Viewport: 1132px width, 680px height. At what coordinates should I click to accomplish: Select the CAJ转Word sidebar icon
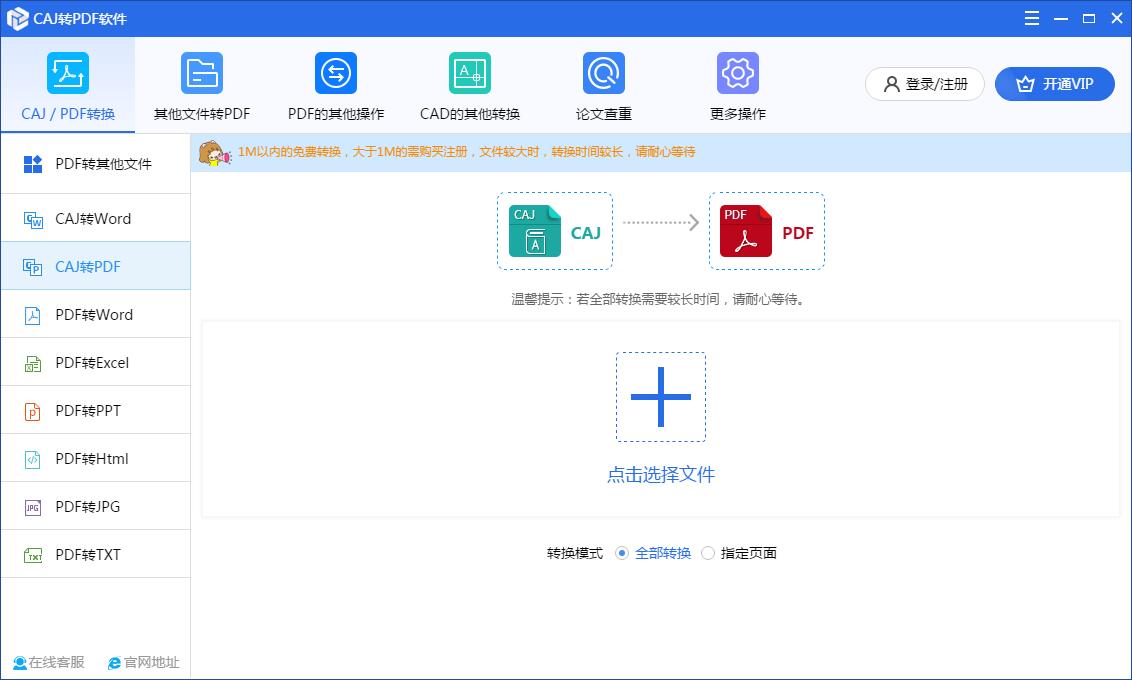(30, 218)
